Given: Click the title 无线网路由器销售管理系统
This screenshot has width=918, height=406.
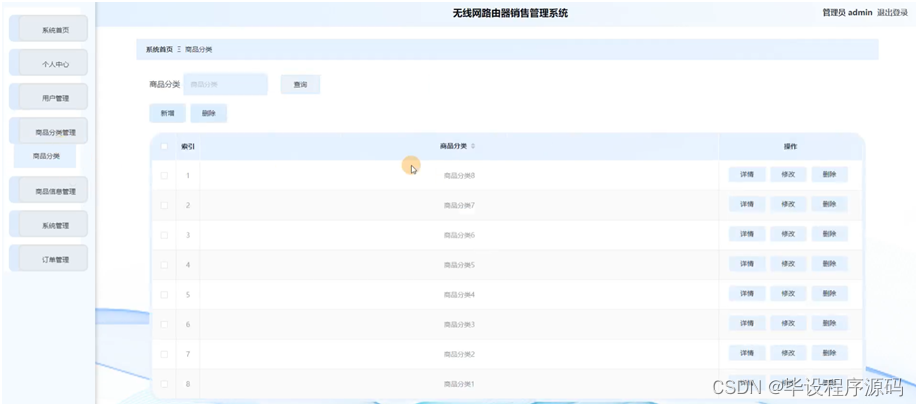Looking at the screenshot, I should pos(511,13).
